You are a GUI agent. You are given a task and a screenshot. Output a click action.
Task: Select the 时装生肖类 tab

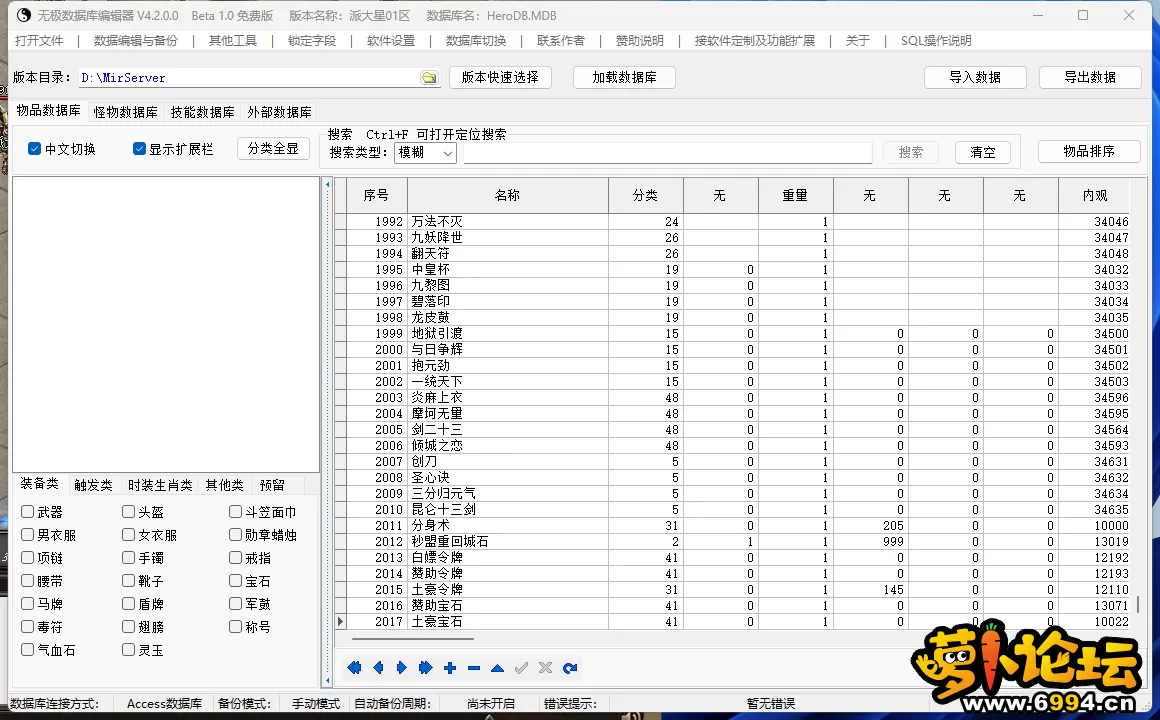(160, 485)
